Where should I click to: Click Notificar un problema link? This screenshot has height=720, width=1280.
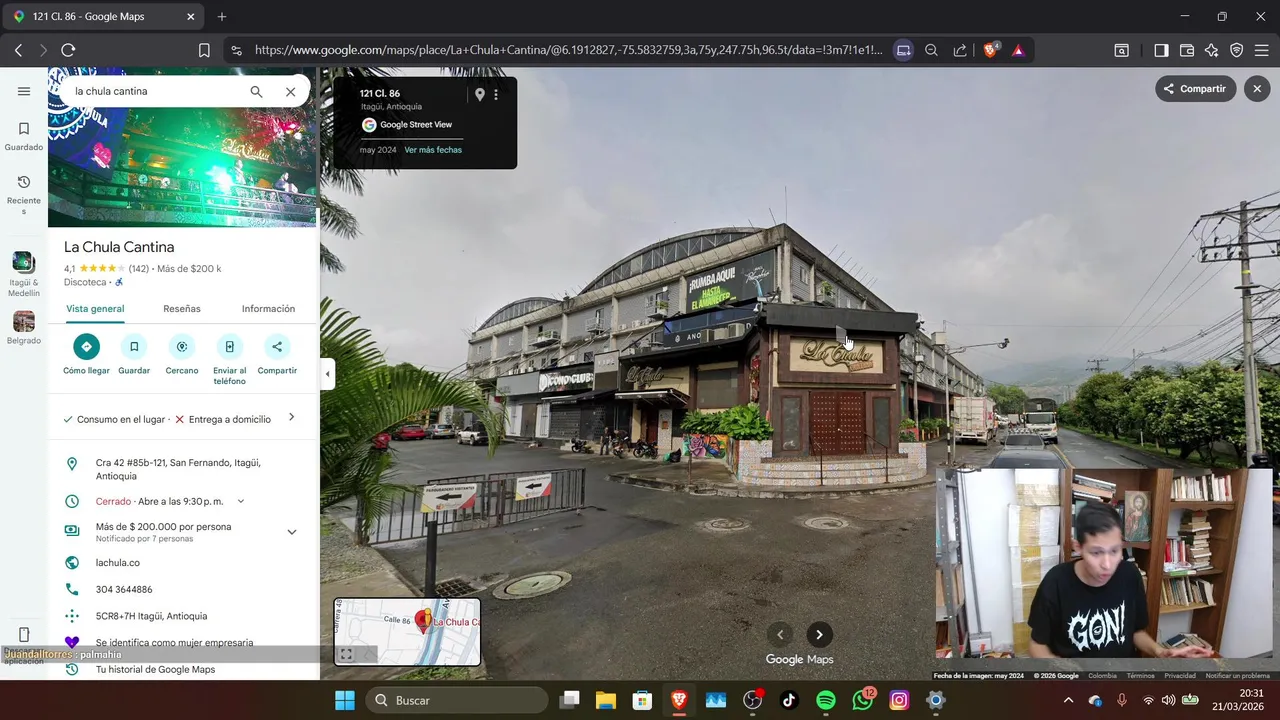click(x=1237, y=676)
